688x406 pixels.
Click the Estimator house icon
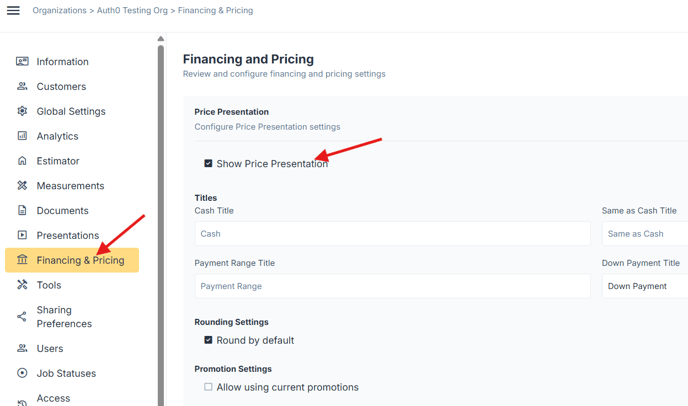click(x=22, y=161)
